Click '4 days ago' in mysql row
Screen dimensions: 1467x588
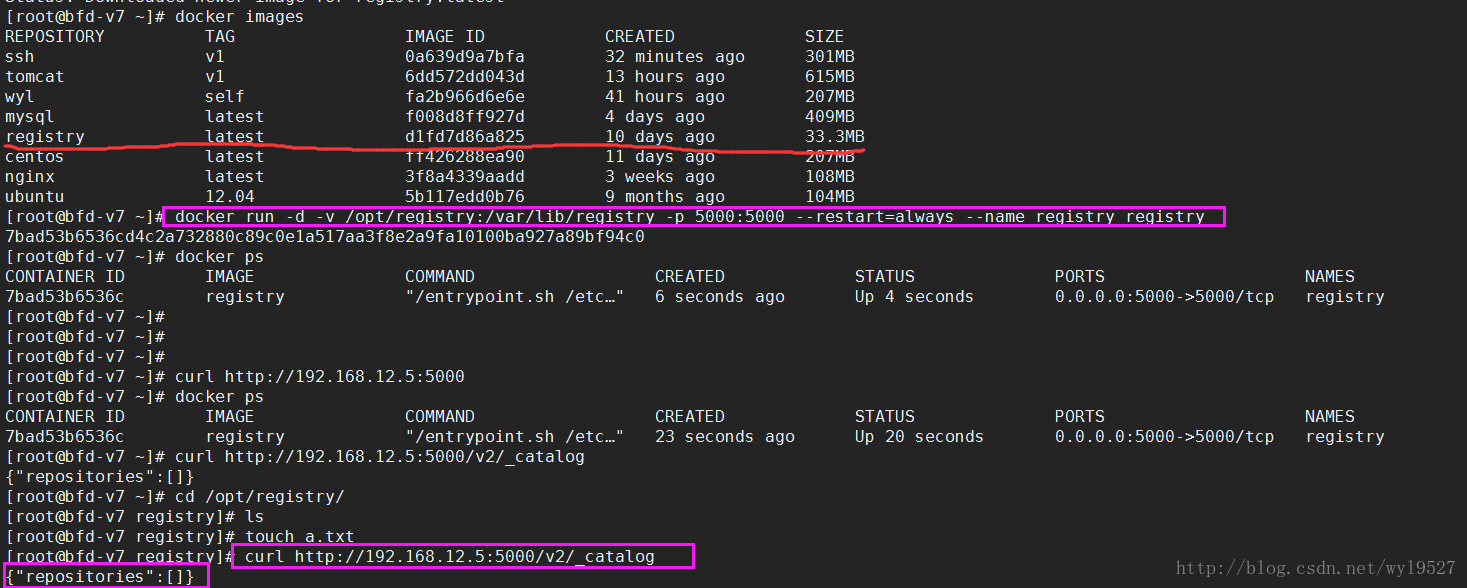point(655,116)
